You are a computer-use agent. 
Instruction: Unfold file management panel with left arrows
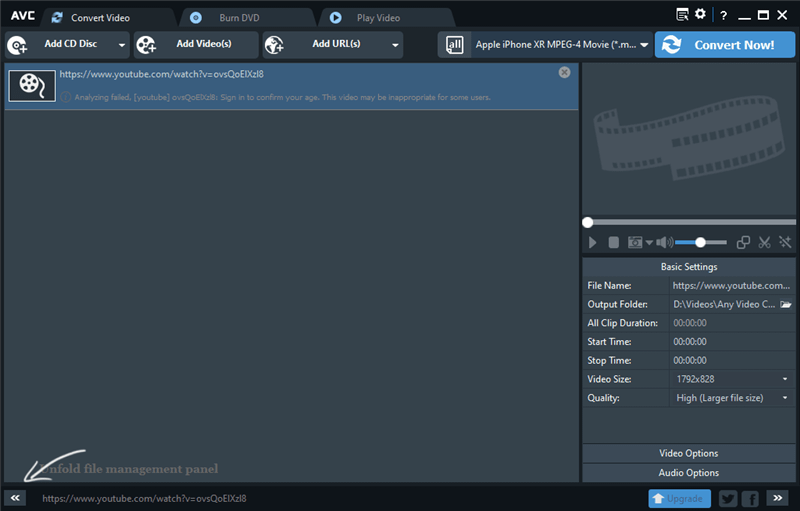(x=15, y=498)
